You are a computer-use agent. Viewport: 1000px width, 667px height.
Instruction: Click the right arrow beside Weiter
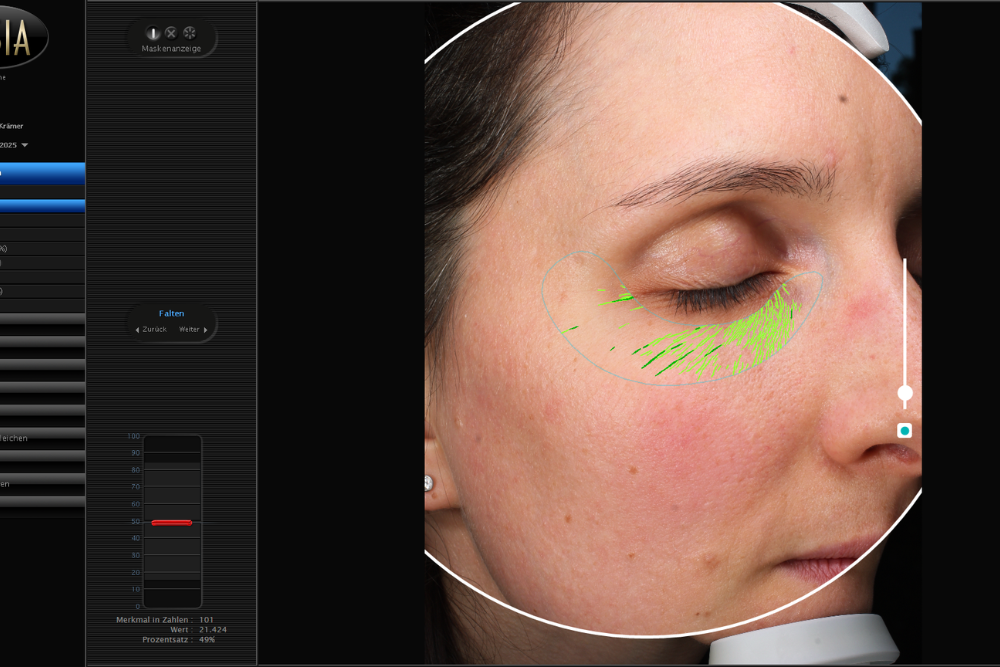pos(206,329)
